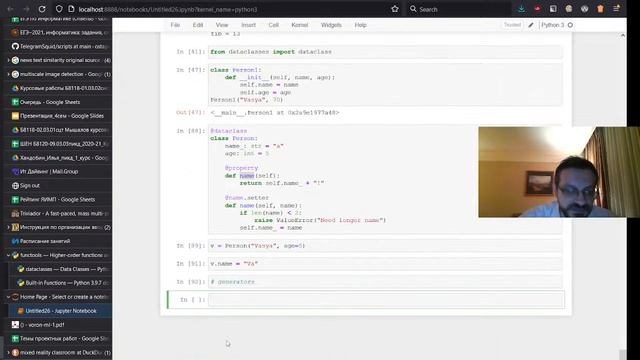Open the View menu
The height and width of the screenshot is (360, 640).
click(222, 25)
